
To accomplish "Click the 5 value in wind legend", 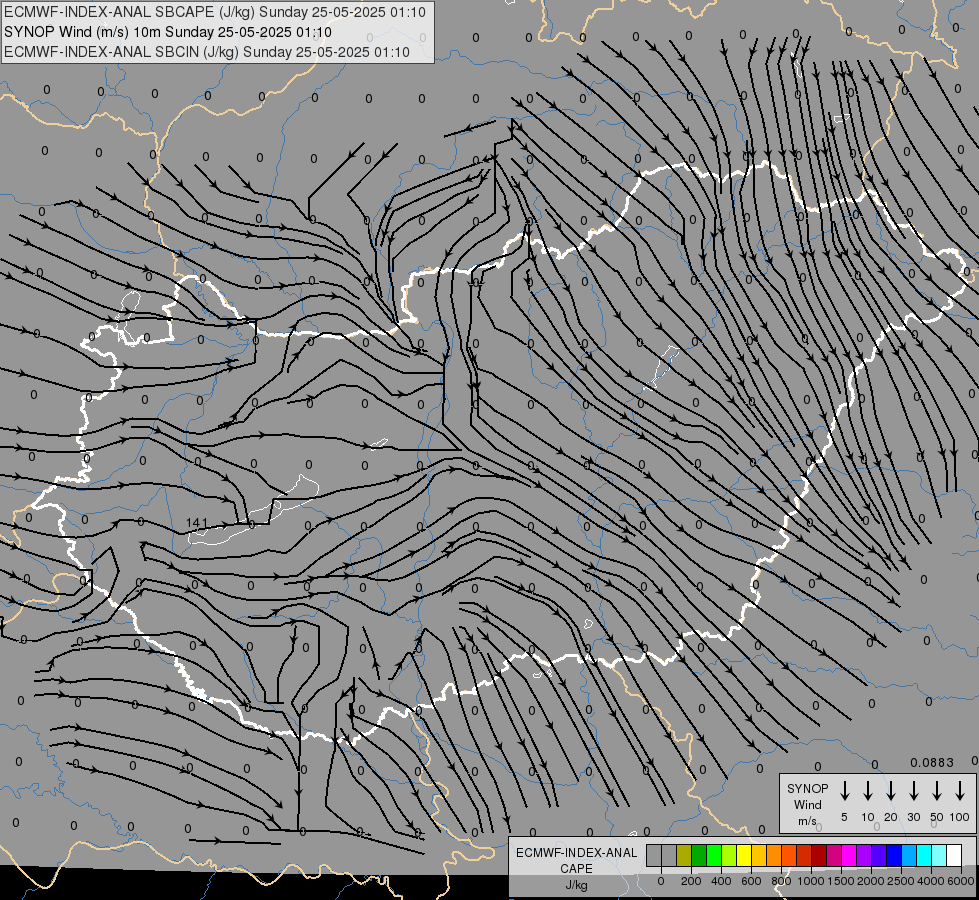I will 844,817.
